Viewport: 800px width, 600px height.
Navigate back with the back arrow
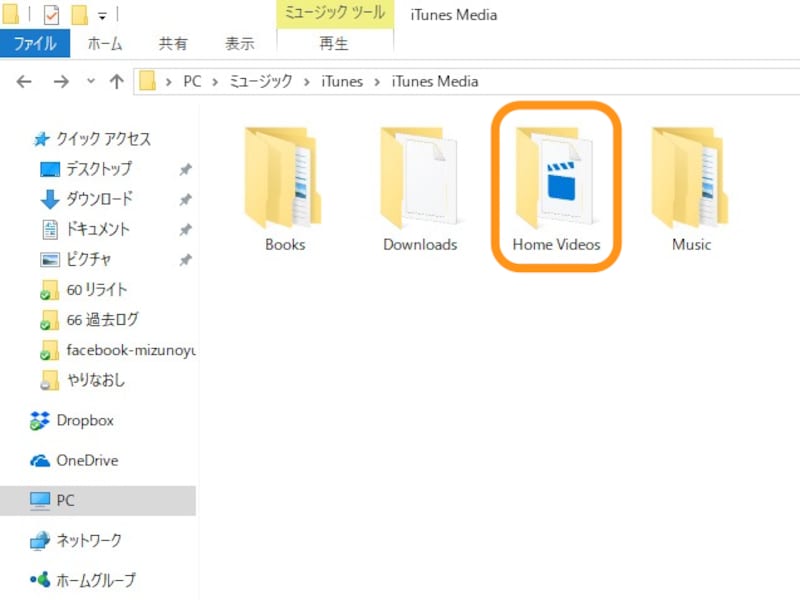coord(22,81)
